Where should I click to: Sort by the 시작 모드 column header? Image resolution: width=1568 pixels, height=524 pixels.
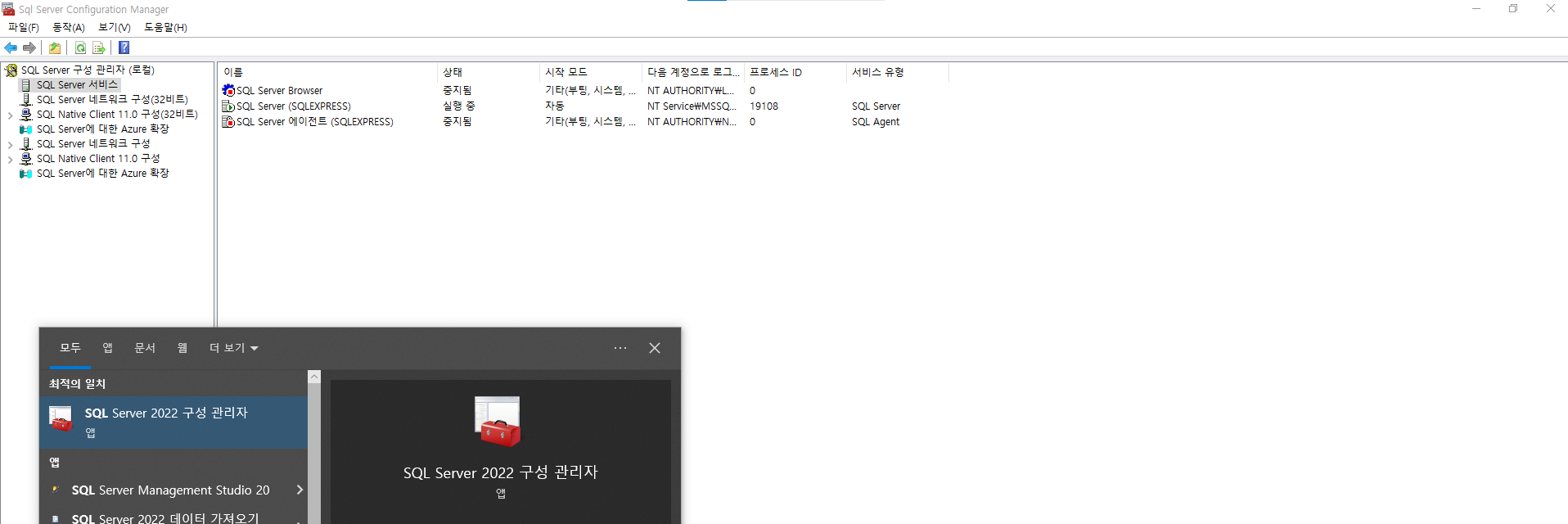coord(591,72)
